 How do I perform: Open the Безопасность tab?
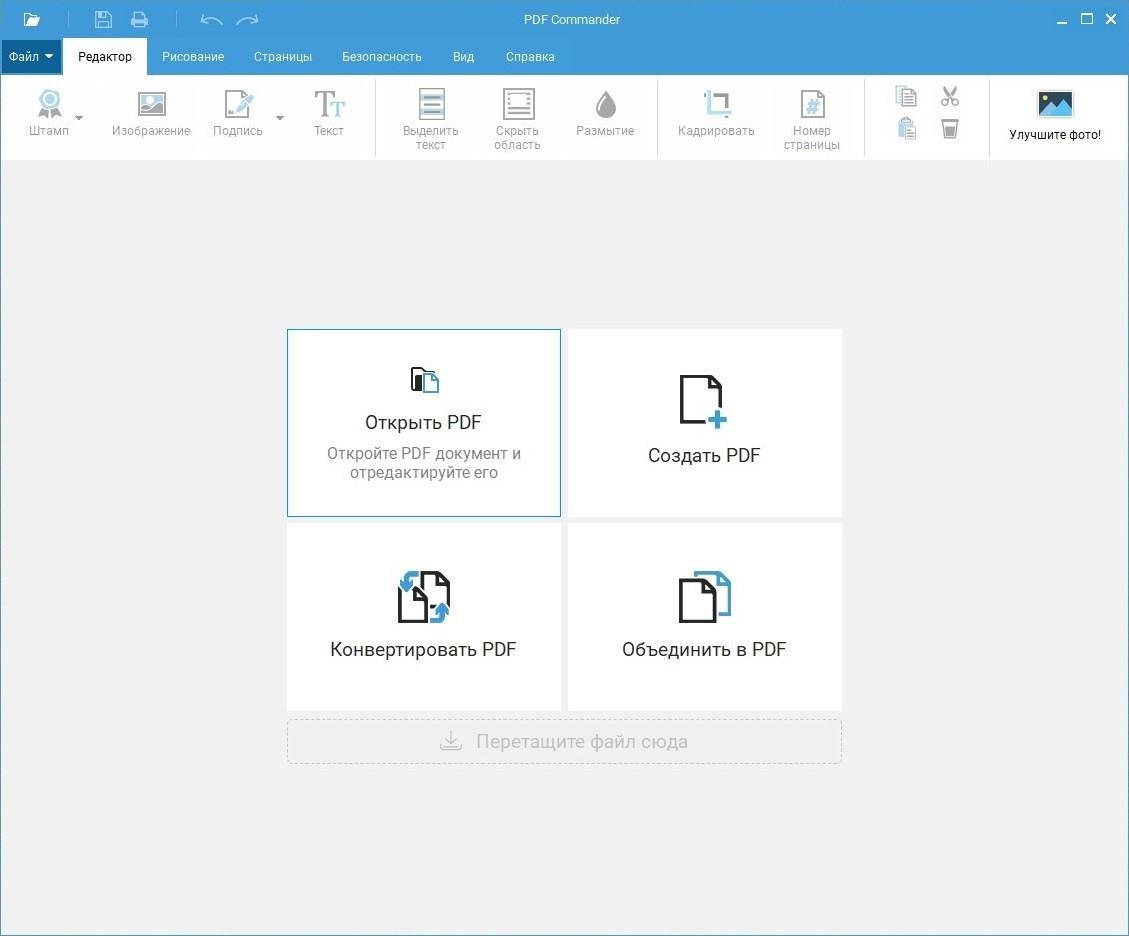[382, 56]
